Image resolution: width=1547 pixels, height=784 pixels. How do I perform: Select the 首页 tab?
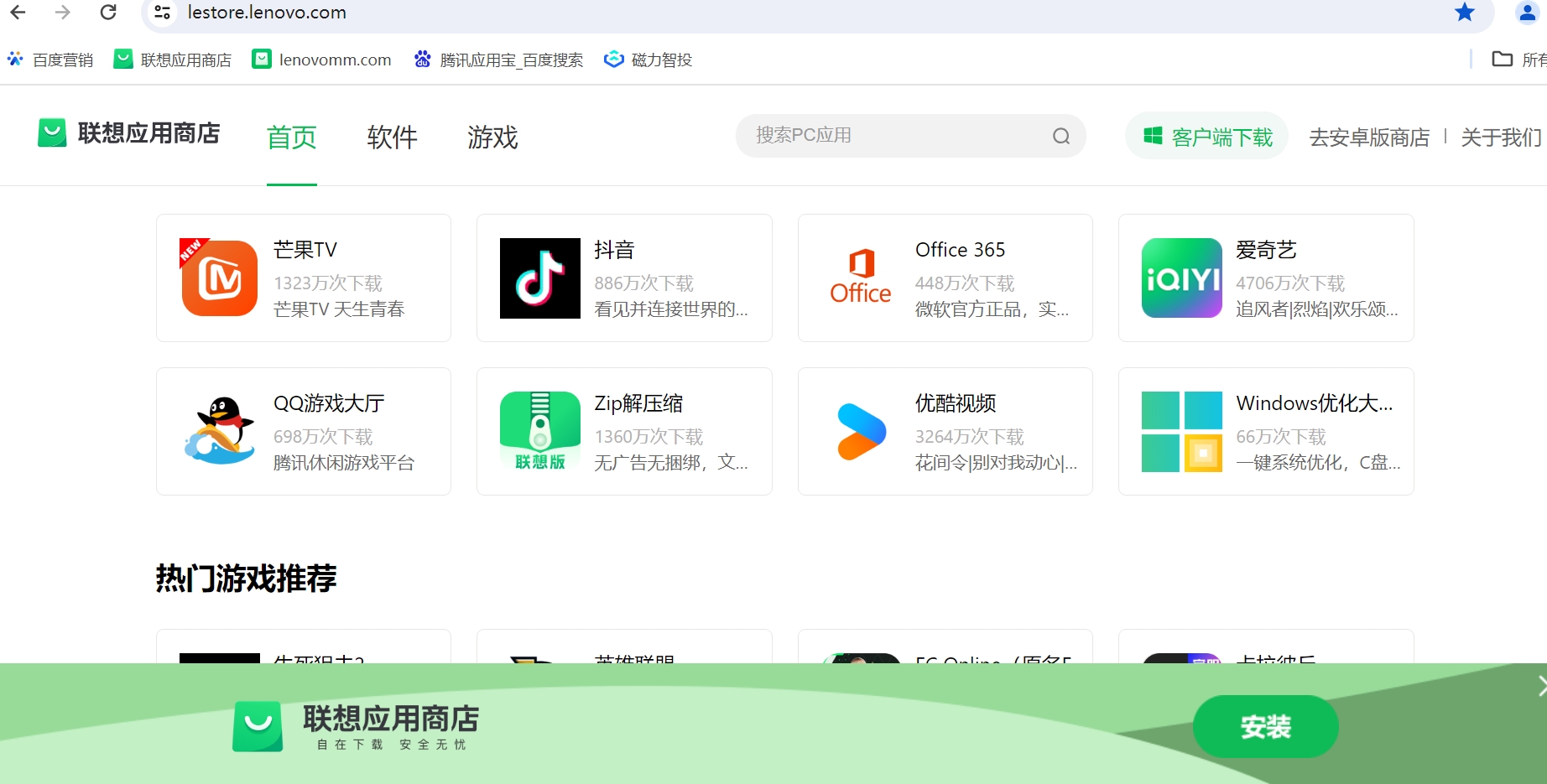point(292,137)
